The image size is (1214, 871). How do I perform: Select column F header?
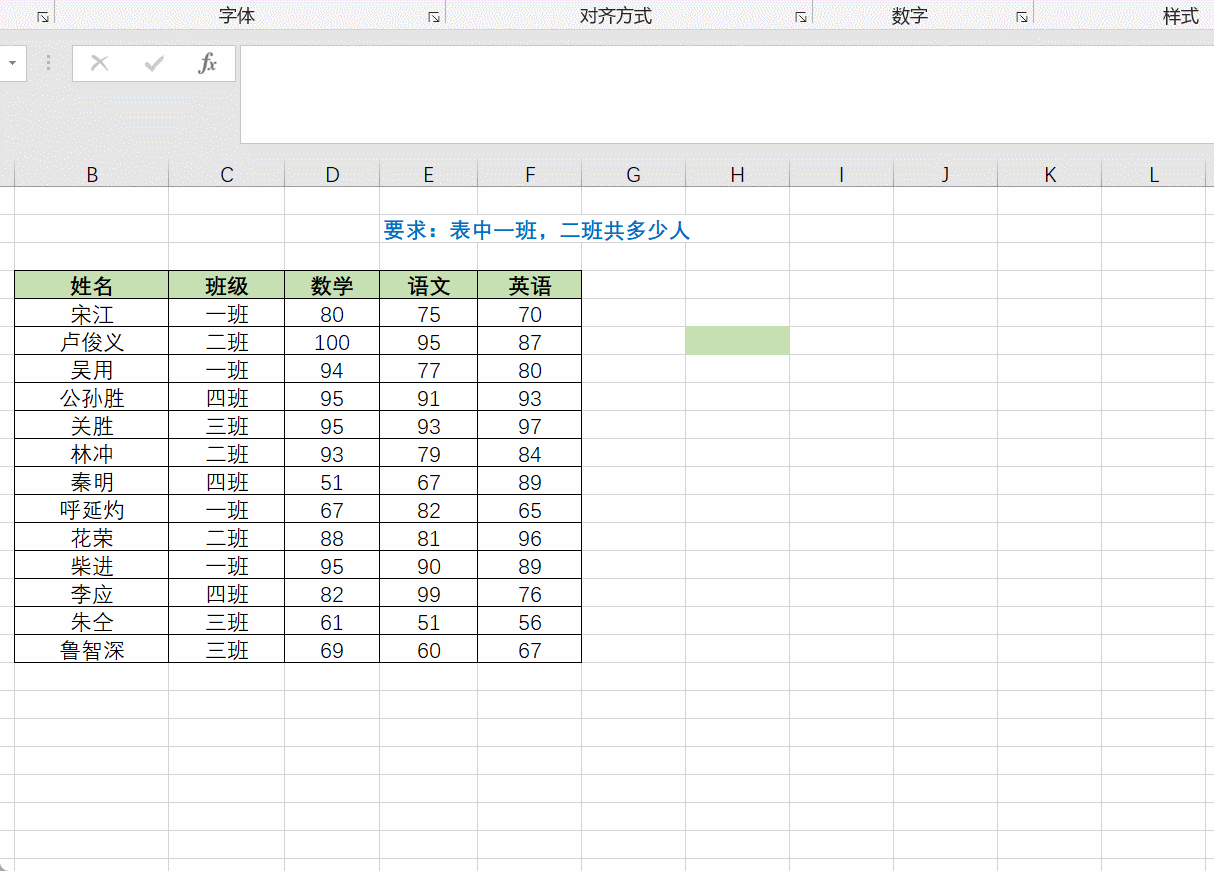(x=530, y=174)
